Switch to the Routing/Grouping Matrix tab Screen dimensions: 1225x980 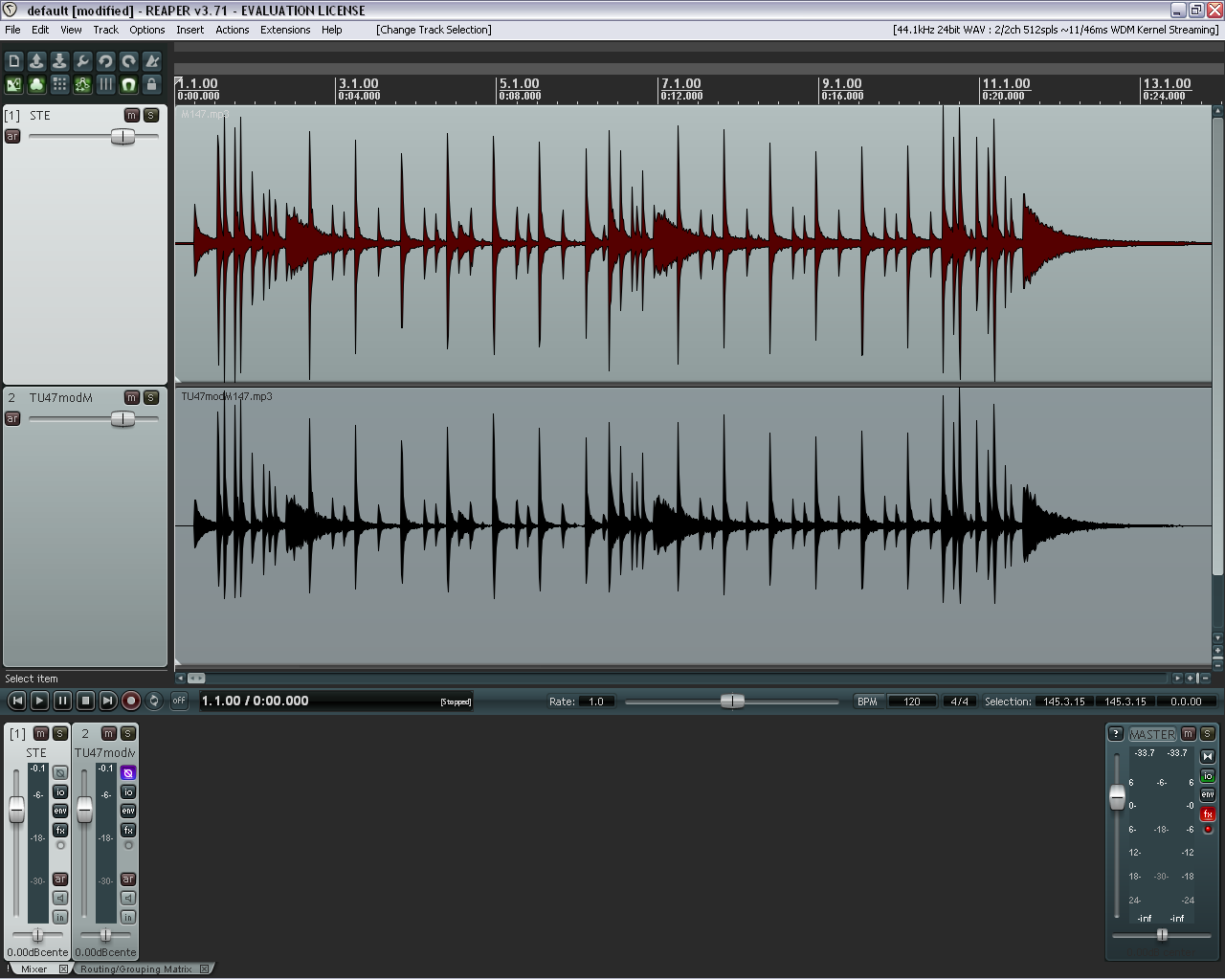[x=136, y=969]
